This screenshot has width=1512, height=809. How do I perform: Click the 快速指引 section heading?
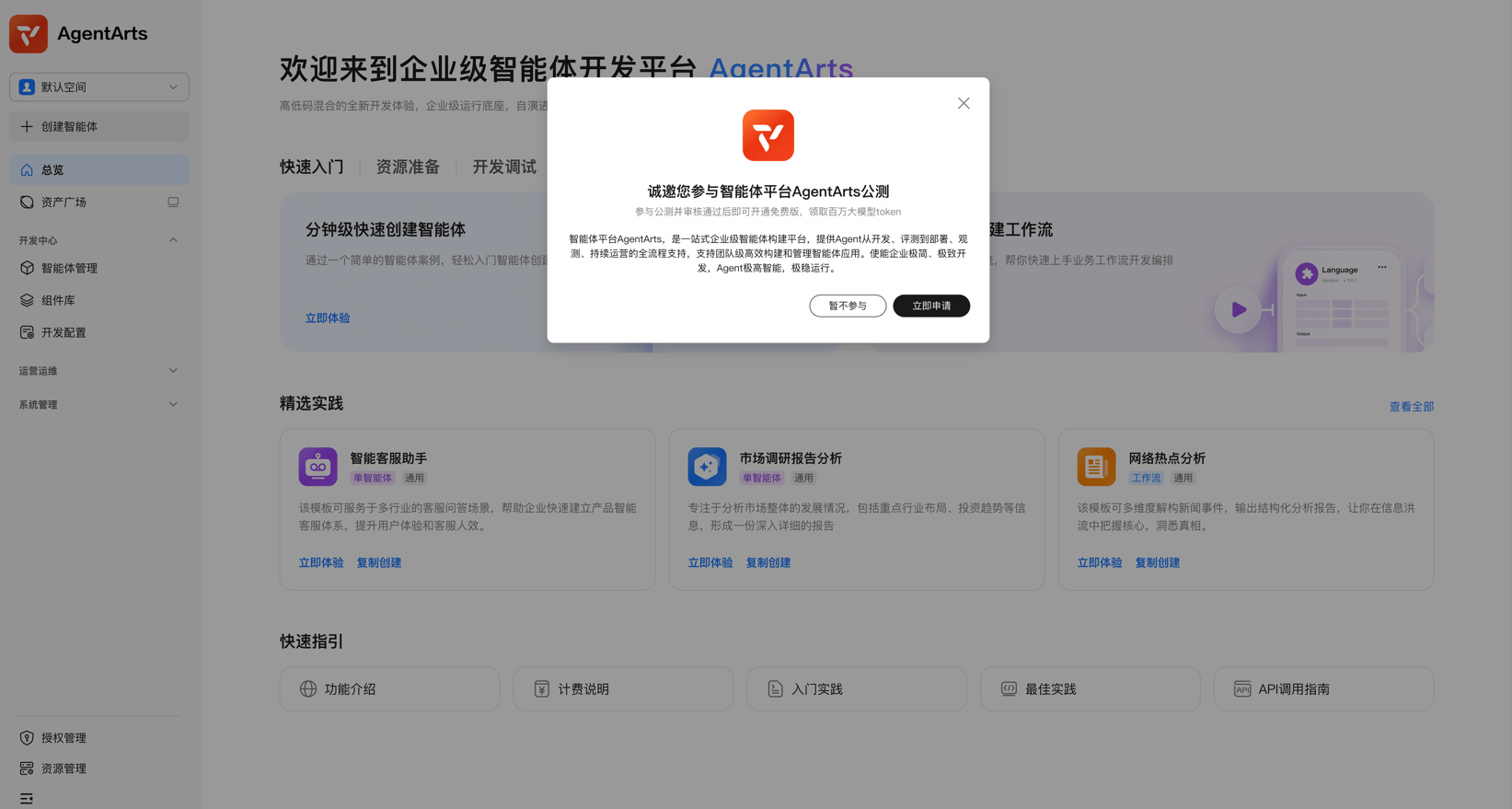(311, 641)
